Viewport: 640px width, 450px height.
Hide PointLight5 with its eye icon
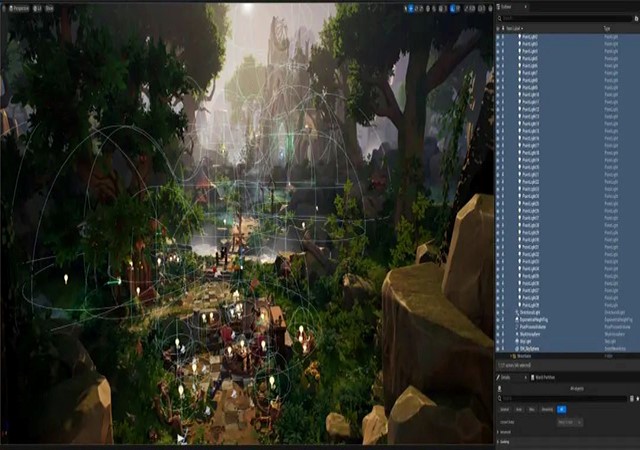(x=498, y=58)
